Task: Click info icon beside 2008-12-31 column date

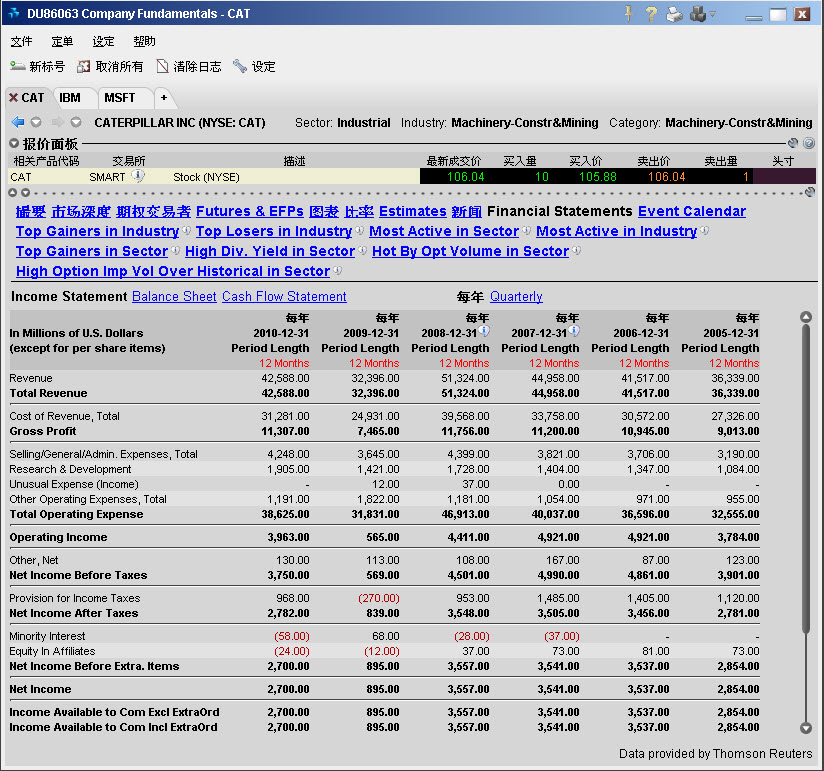Action: pyautogui.click(x=484, y=331)
